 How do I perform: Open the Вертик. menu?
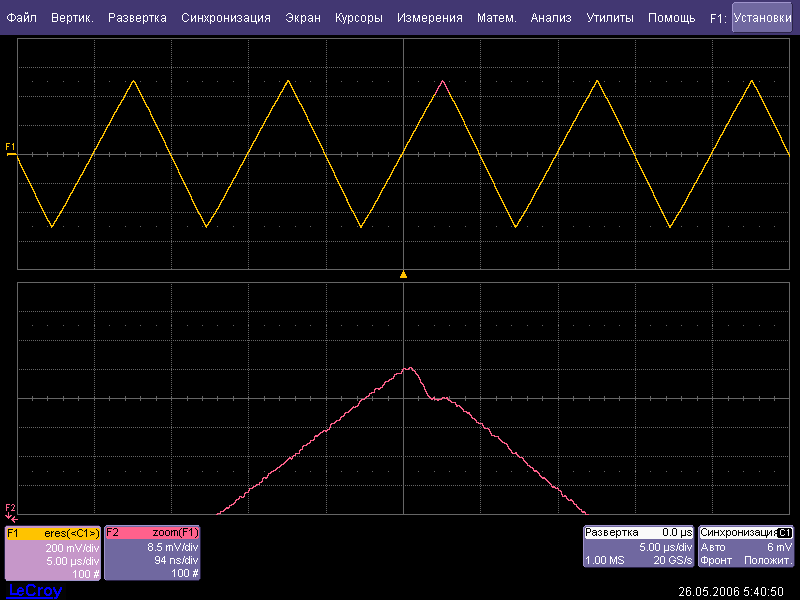(x=72, y=18)
